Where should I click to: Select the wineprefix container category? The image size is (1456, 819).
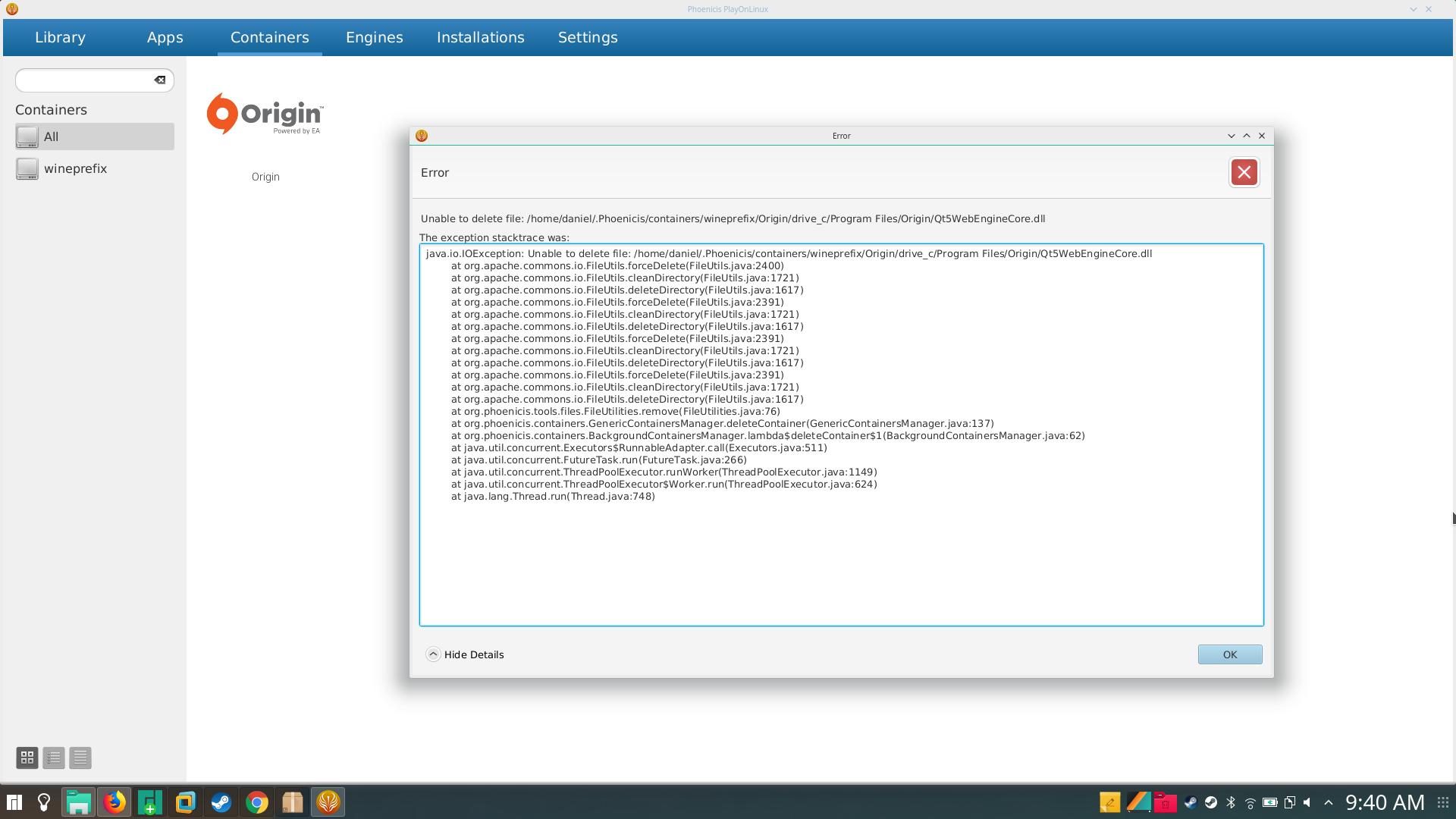[75, 168]
